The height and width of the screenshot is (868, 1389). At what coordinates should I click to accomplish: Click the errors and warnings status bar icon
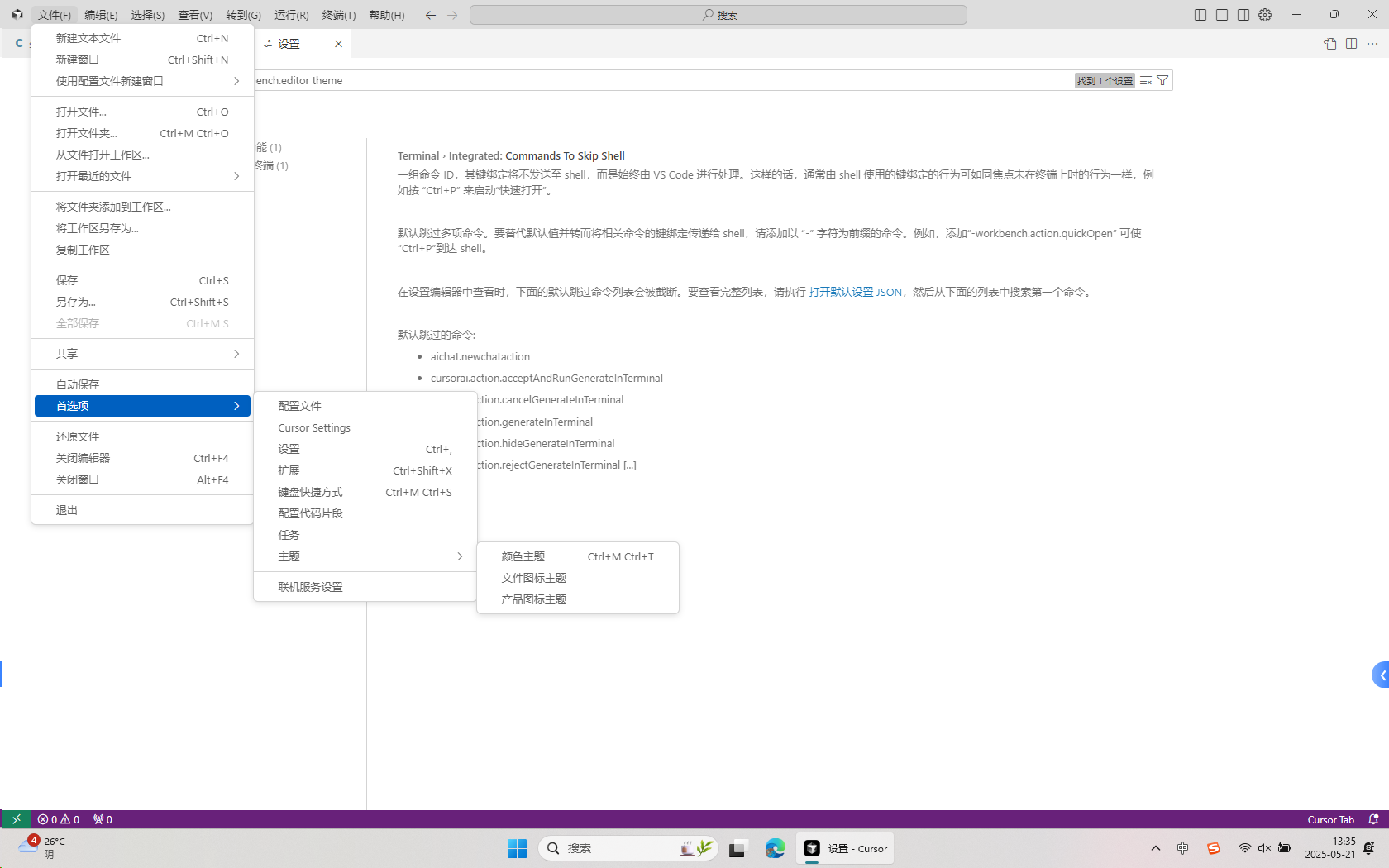click(x=58, y=819)
